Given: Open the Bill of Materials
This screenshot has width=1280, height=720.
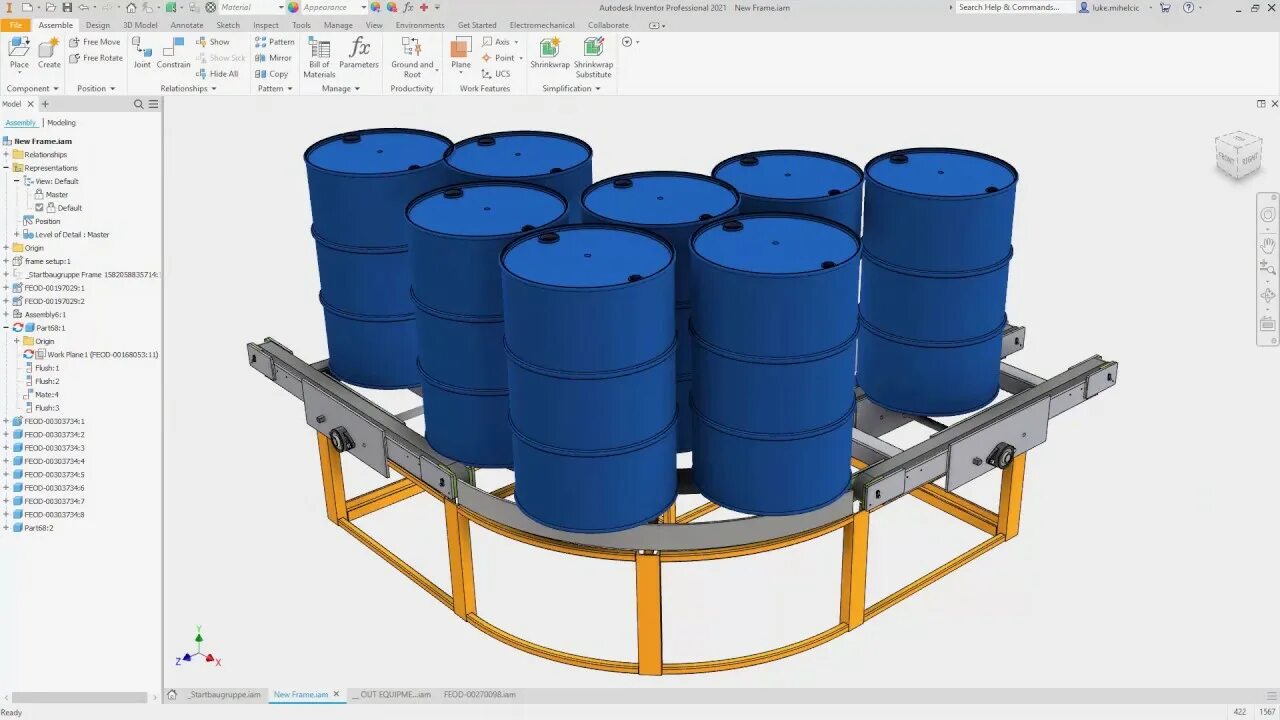Looking at the screenshot, I should (319, 58).
